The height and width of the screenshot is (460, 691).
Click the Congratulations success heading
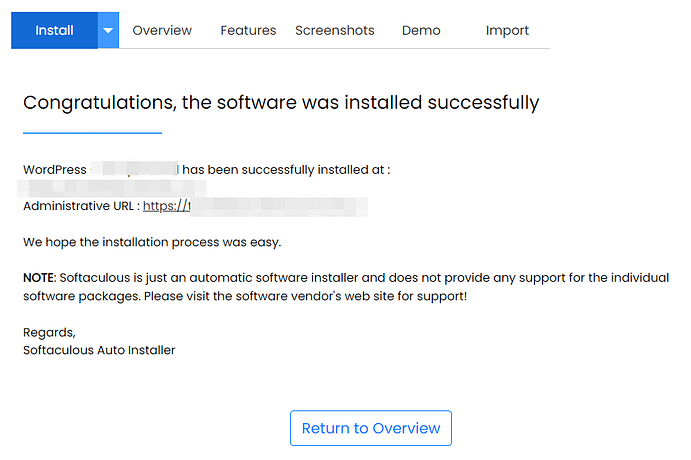pos(281,103)
